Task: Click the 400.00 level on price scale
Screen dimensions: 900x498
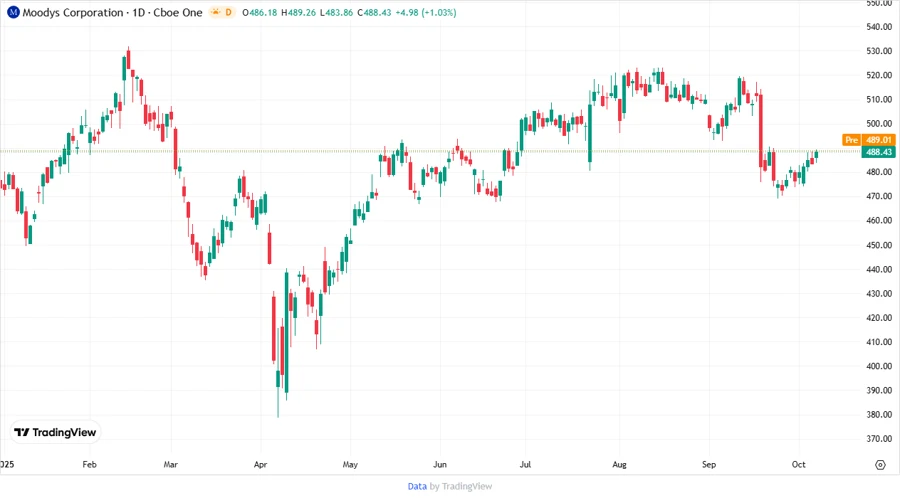Action: [x=879, y=366]
